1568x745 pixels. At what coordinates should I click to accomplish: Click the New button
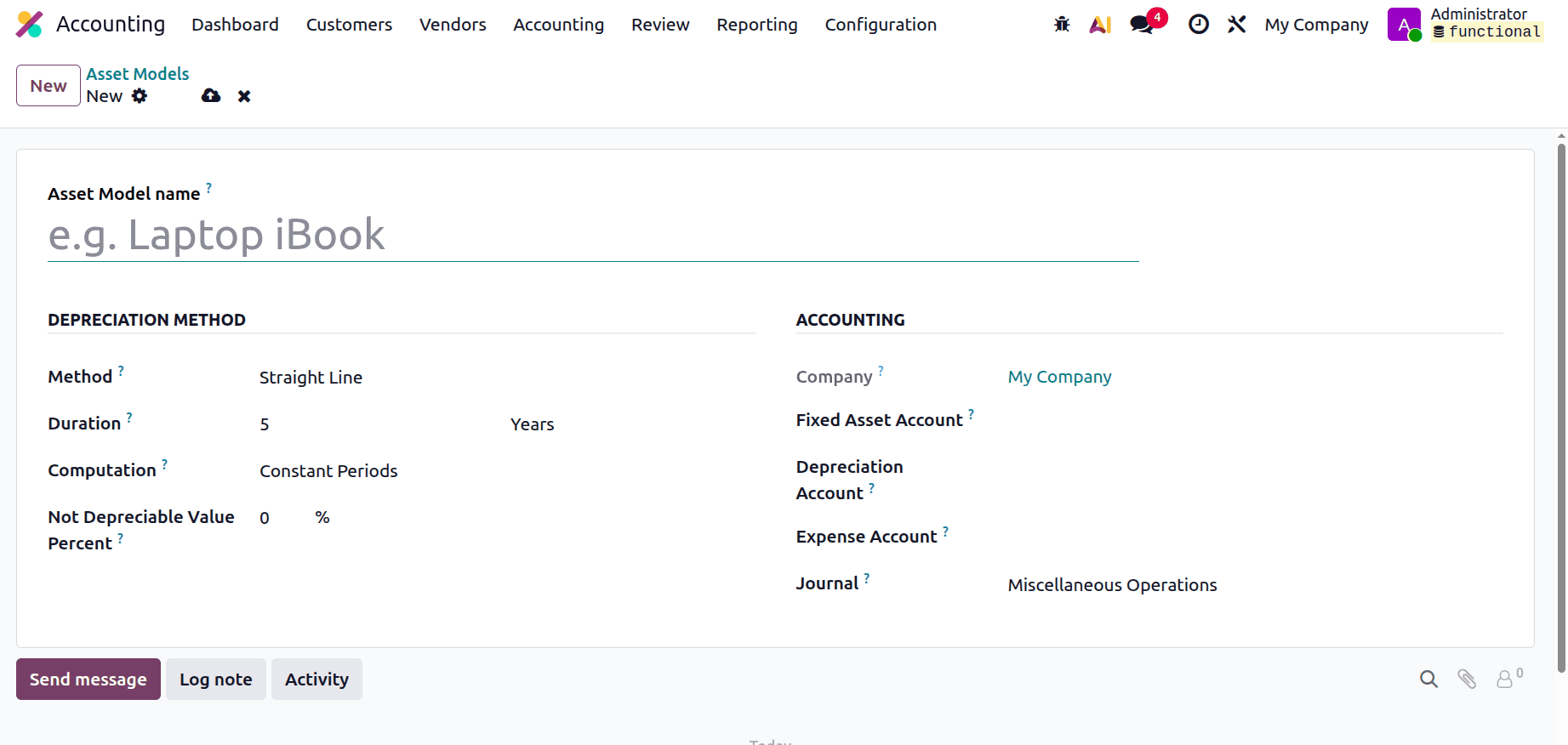click(48, 86)
